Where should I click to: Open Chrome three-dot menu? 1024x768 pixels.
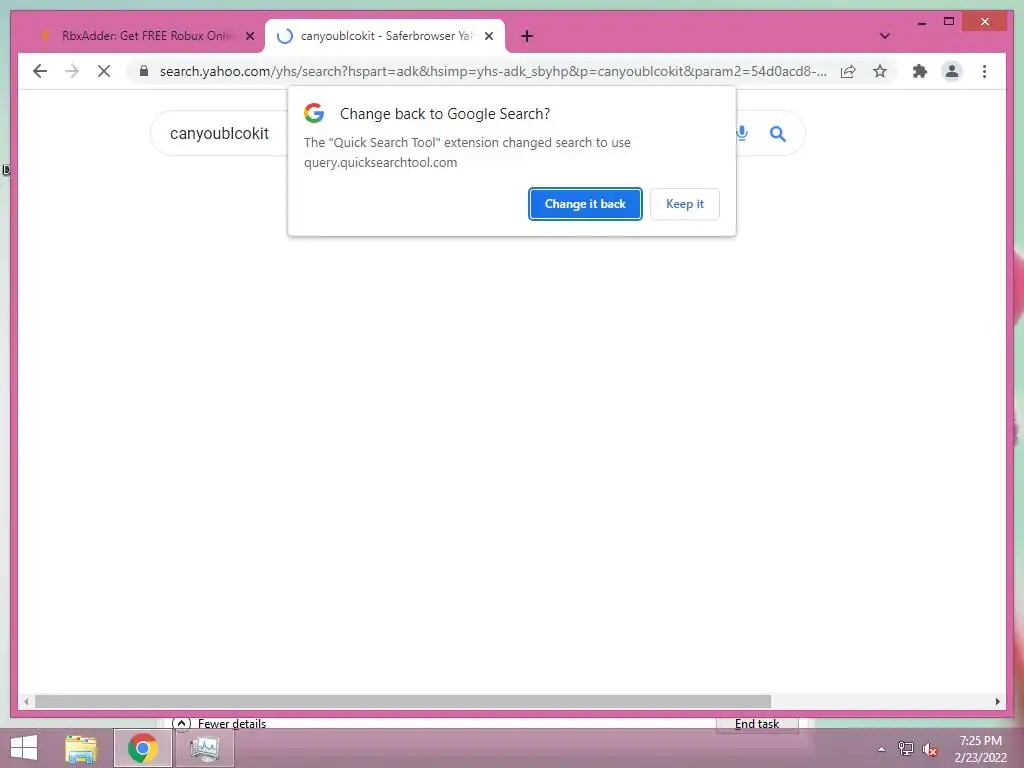tap(984, 71)
